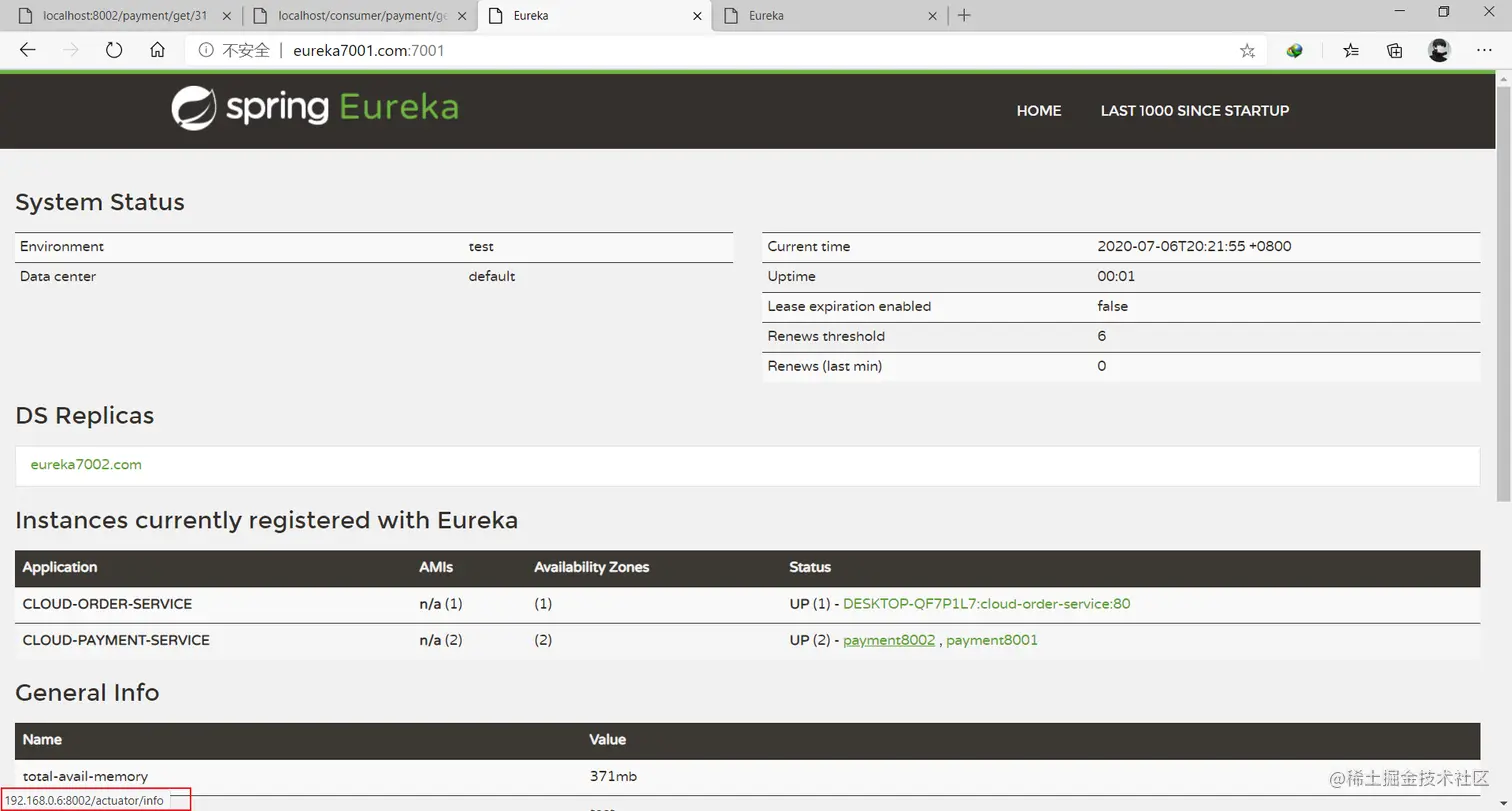The width and height of the screenshot is (1512, 811).
Task: Click the System Status heading
Action: pos(100,202)
